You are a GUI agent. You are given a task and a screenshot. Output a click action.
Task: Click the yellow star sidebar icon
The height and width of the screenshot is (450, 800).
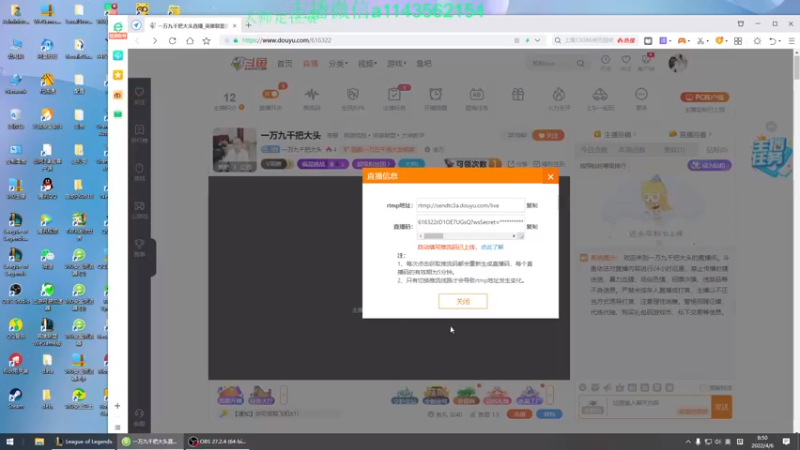click(x=118, y=75)
